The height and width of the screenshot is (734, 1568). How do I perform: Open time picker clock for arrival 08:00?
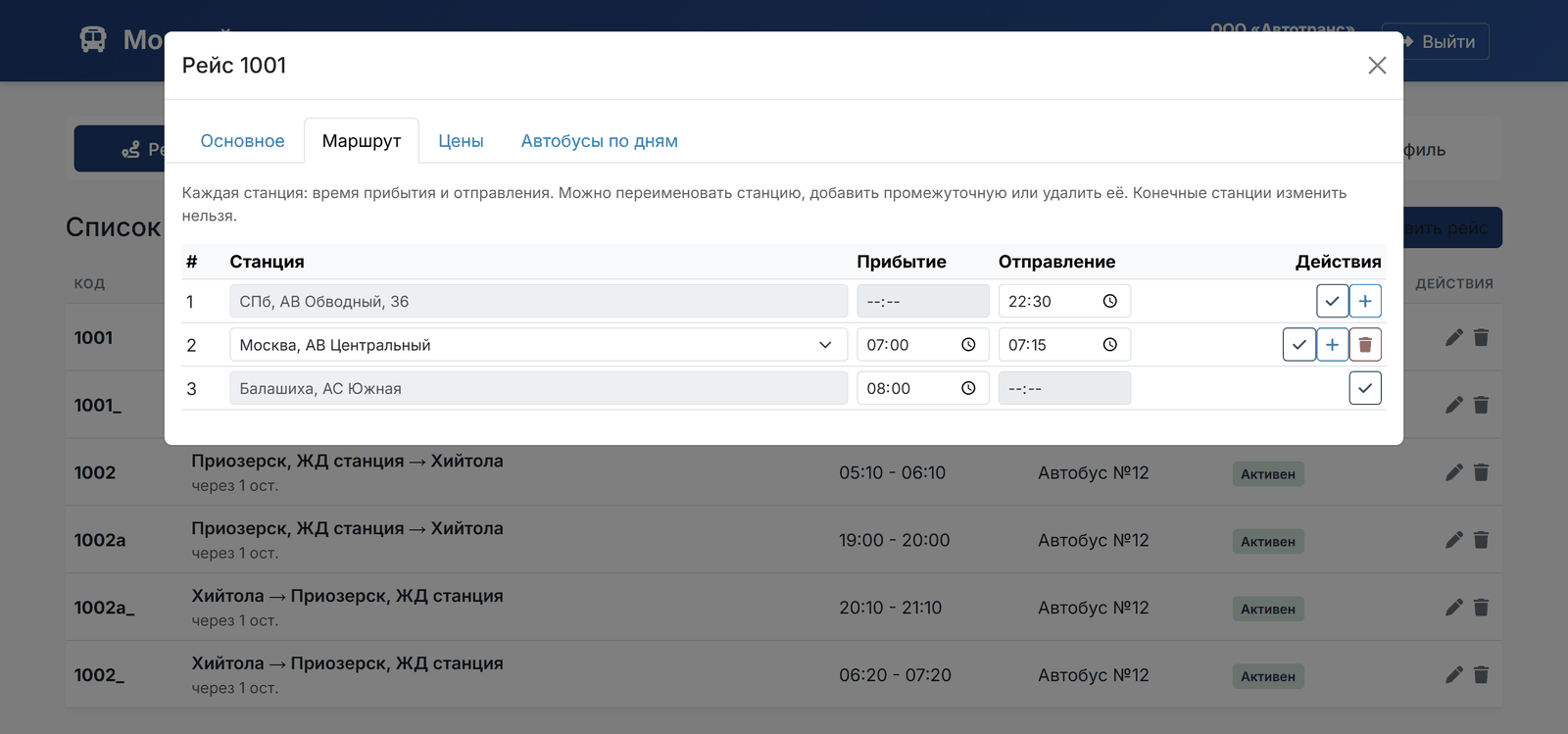[x=968, y=388]
